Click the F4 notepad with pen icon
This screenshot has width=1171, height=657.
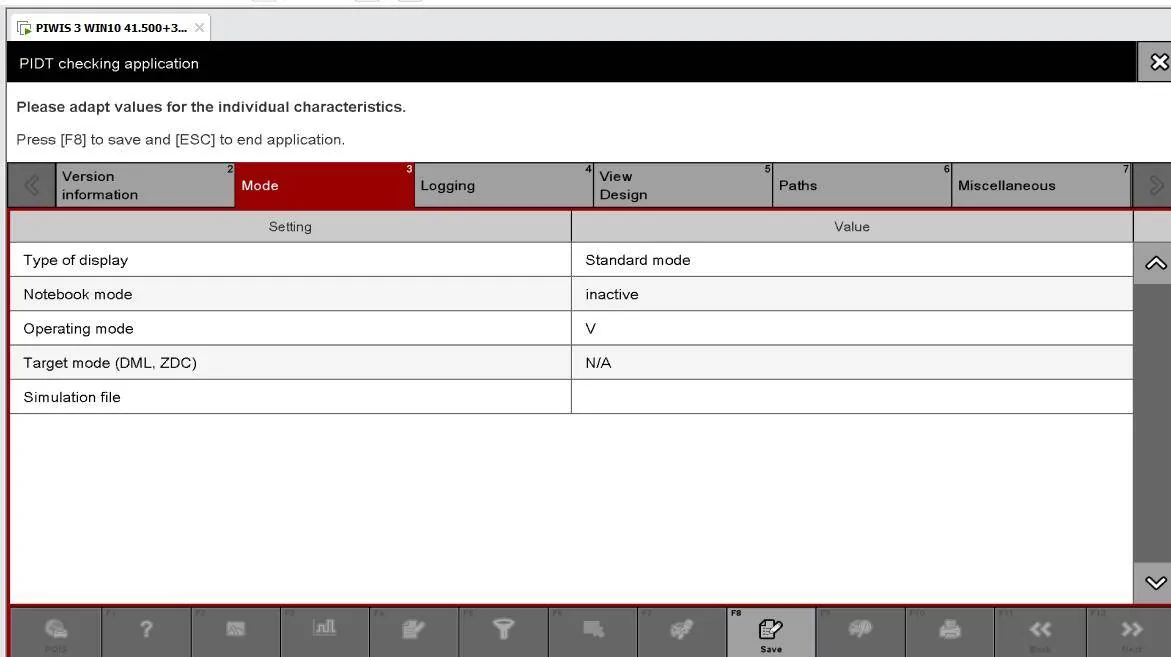413,632
